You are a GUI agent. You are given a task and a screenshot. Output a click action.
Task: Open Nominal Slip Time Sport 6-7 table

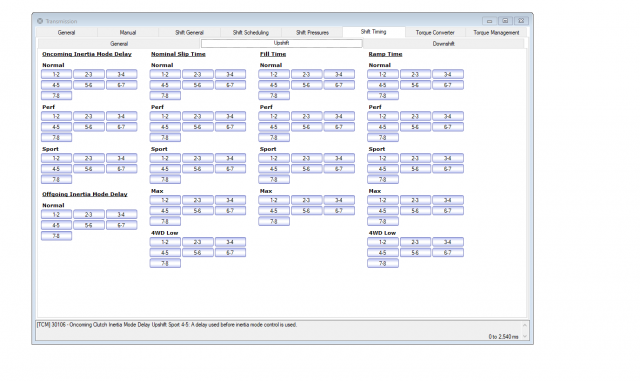[x=230, y=169]
